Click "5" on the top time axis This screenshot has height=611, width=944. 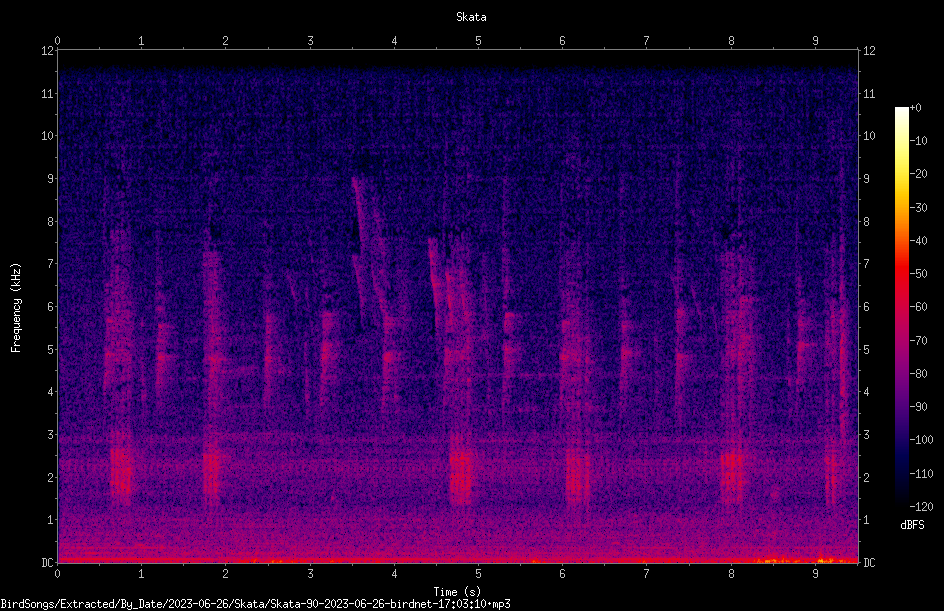point(478,41)
